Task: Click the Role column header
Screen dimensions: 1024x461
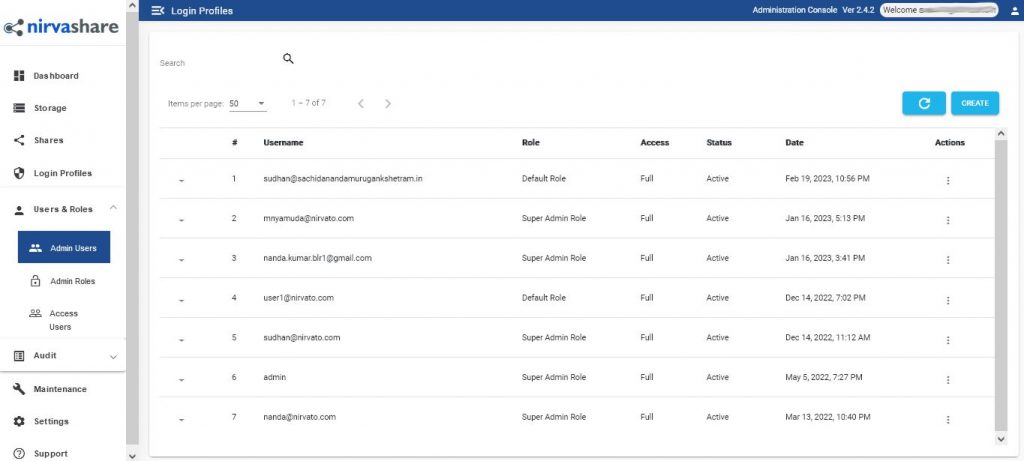Action: [x=530, y=142]
